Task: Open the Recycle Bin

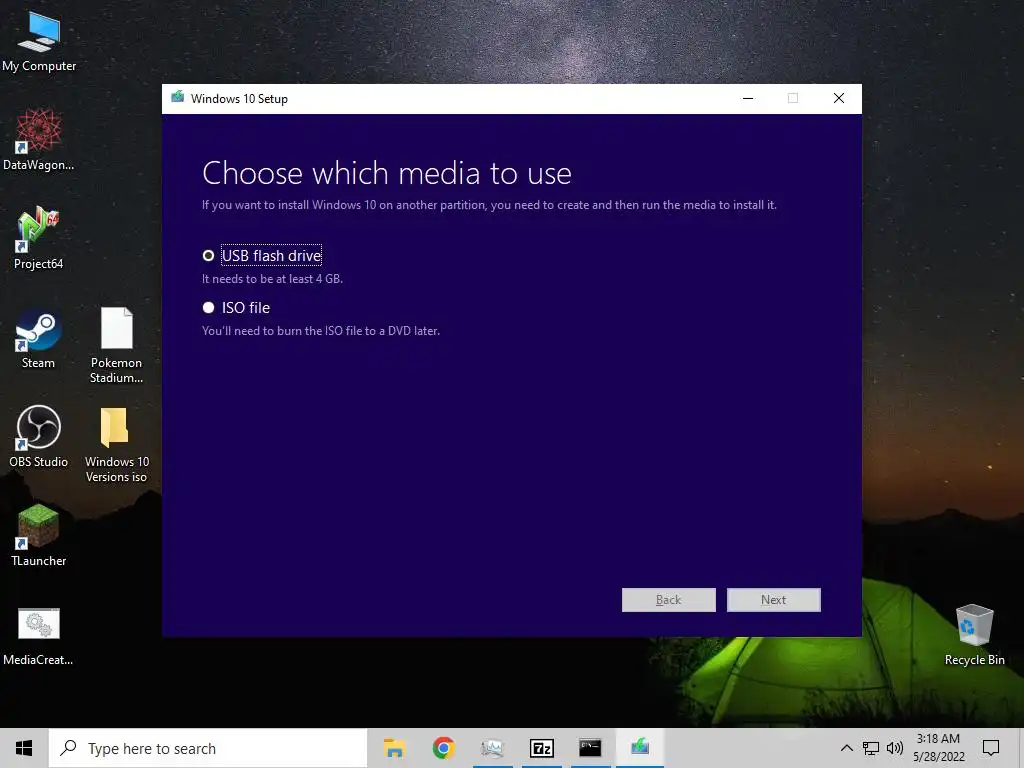Action: 974,635
